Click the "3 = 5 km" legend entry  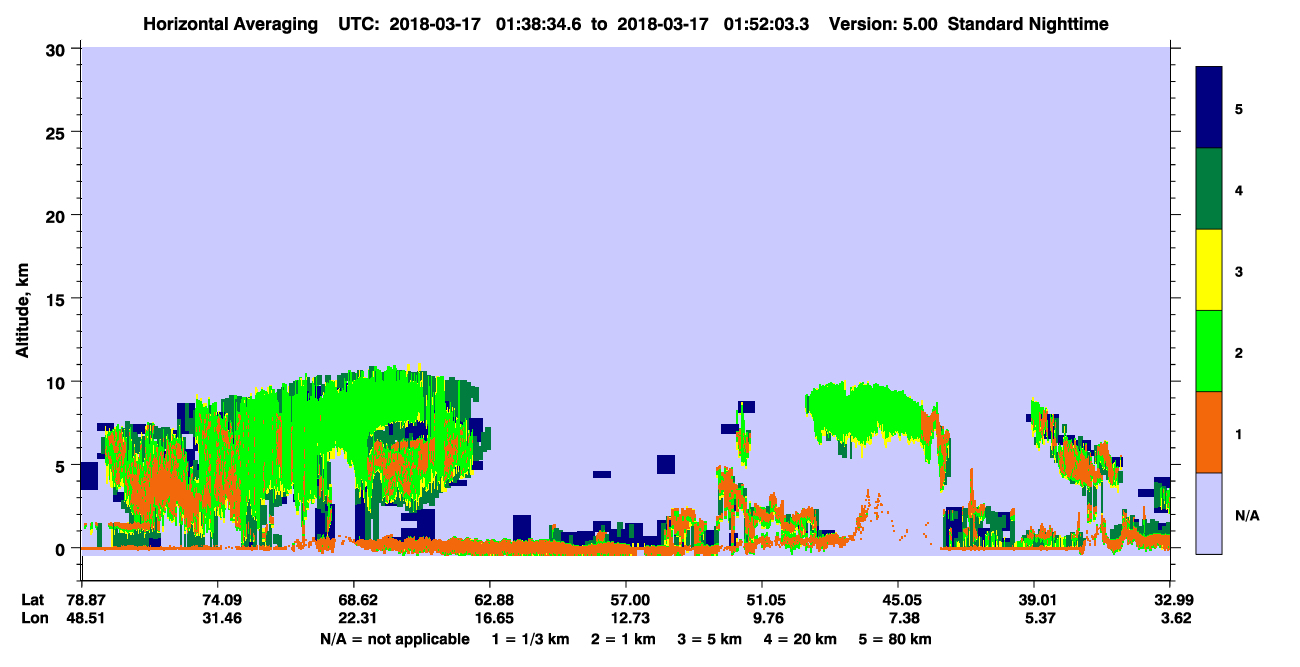[710, 639]
